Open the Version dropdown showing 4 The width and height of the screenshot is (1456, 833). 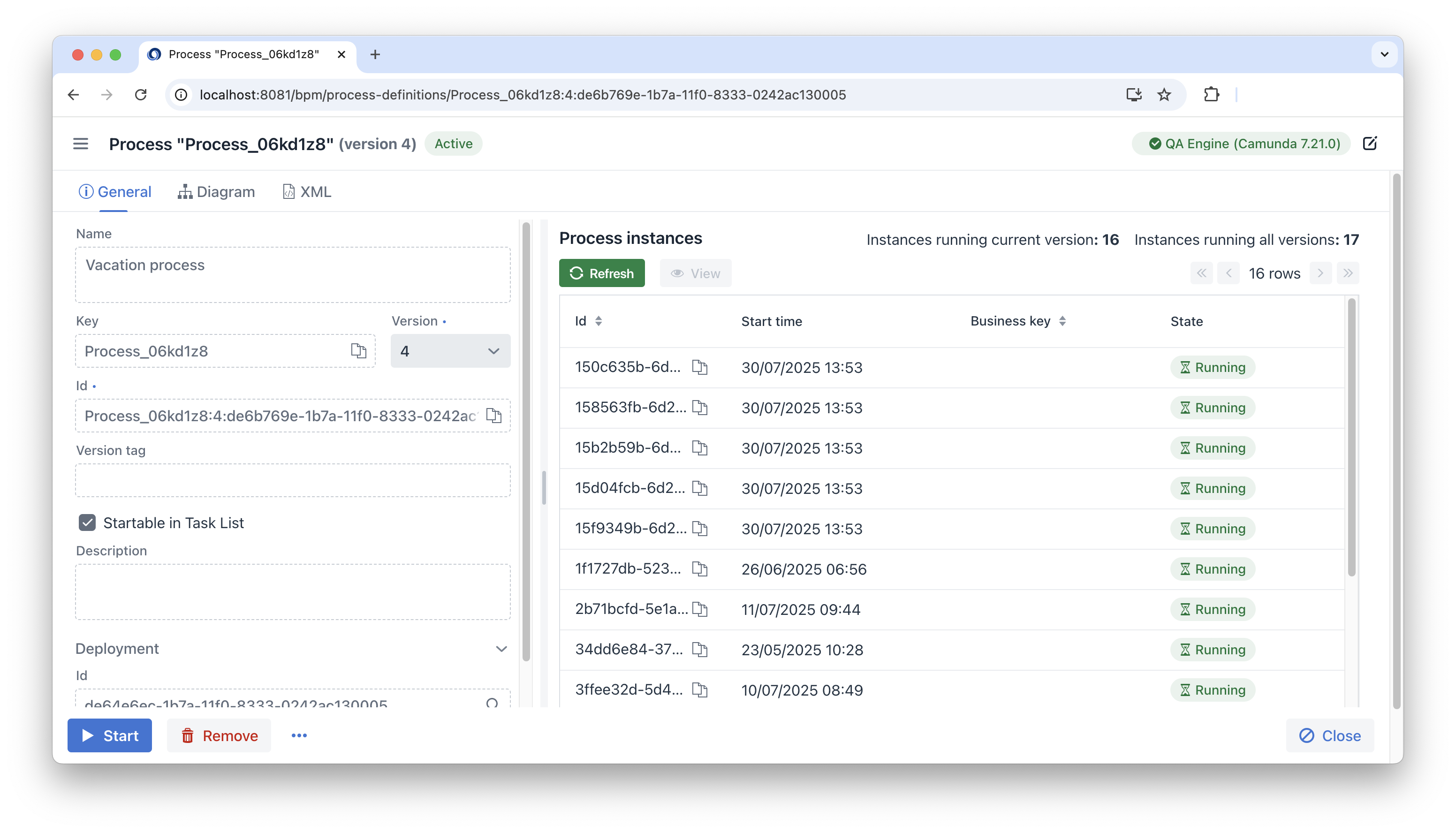tap(450, 351)
